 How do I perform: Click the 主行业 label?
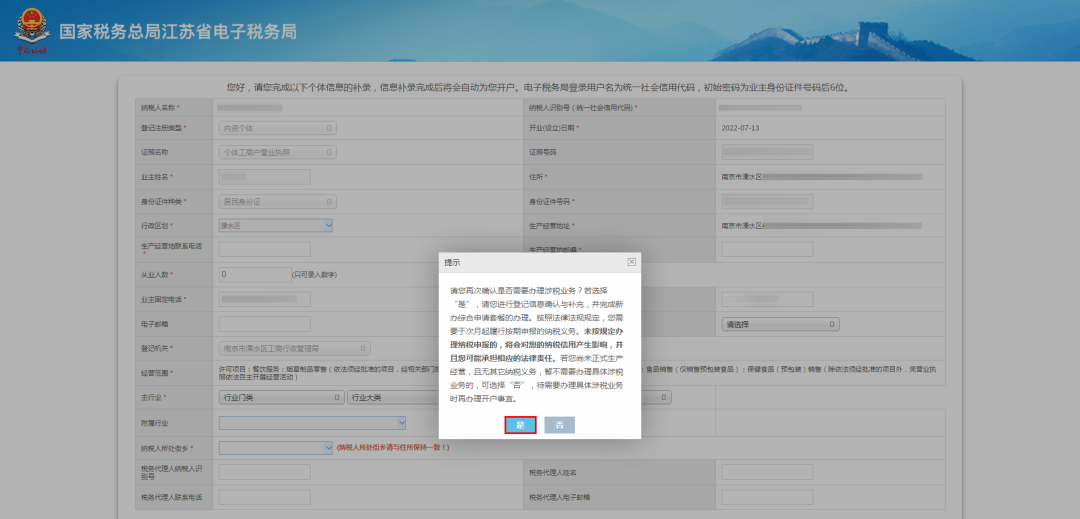[152, 398]
